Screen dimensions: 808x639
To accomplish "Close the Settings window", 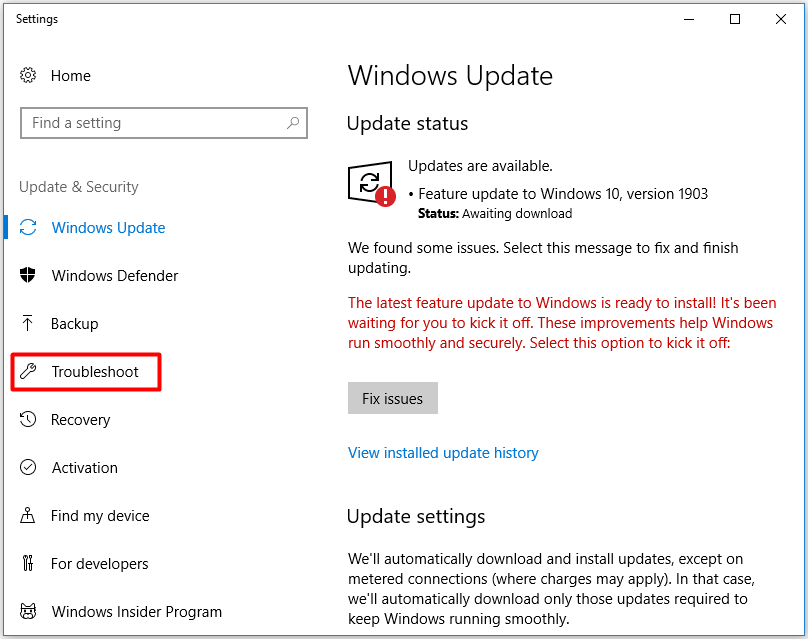I will tap(781, 19).
